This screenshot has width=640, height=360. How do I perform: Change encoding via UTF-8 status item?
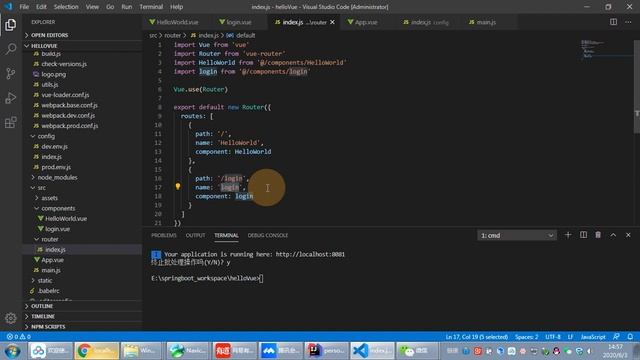[x=553, y=337]
